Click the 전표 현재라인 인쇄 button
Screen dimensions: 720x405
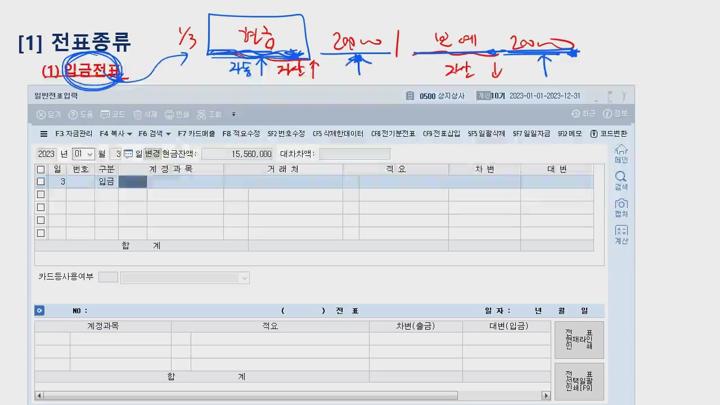[579, 340]
